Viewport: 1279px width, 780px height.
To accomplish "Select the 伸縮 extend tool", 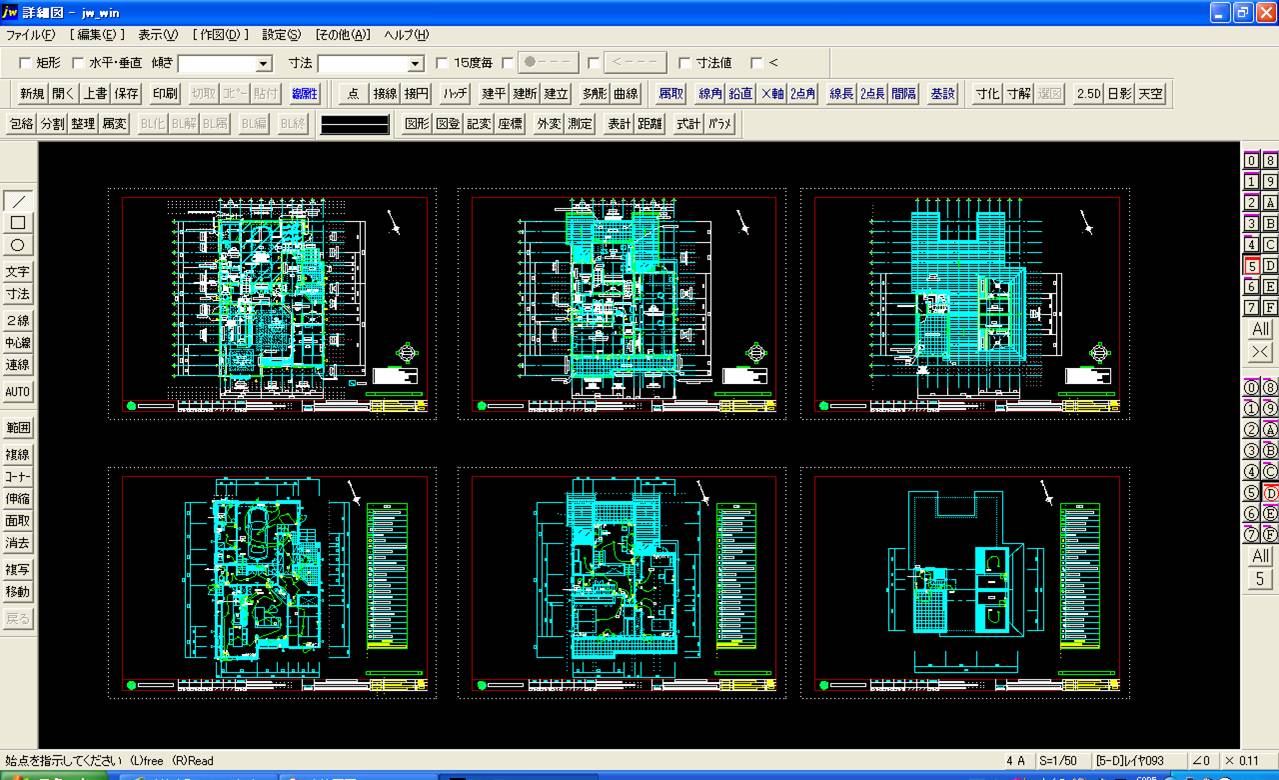I will pyautogui.click(x=18, y=499).
